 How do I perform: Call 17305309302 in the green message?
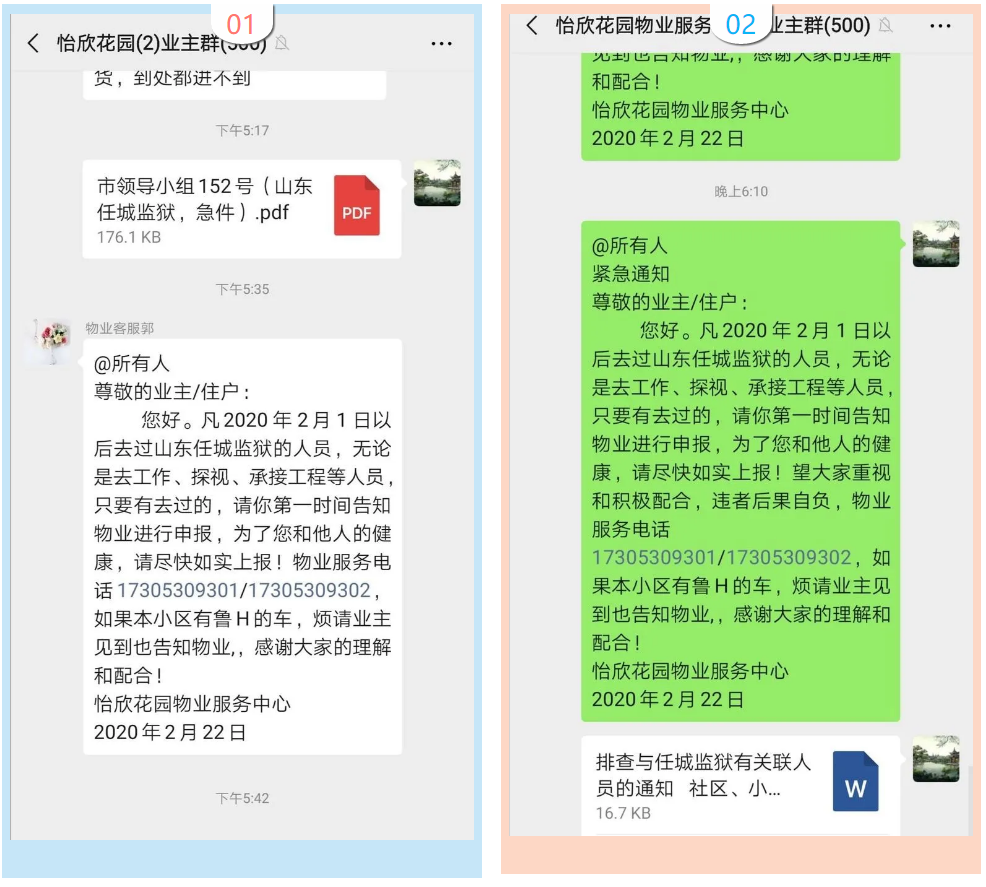(x=789, y=558)
